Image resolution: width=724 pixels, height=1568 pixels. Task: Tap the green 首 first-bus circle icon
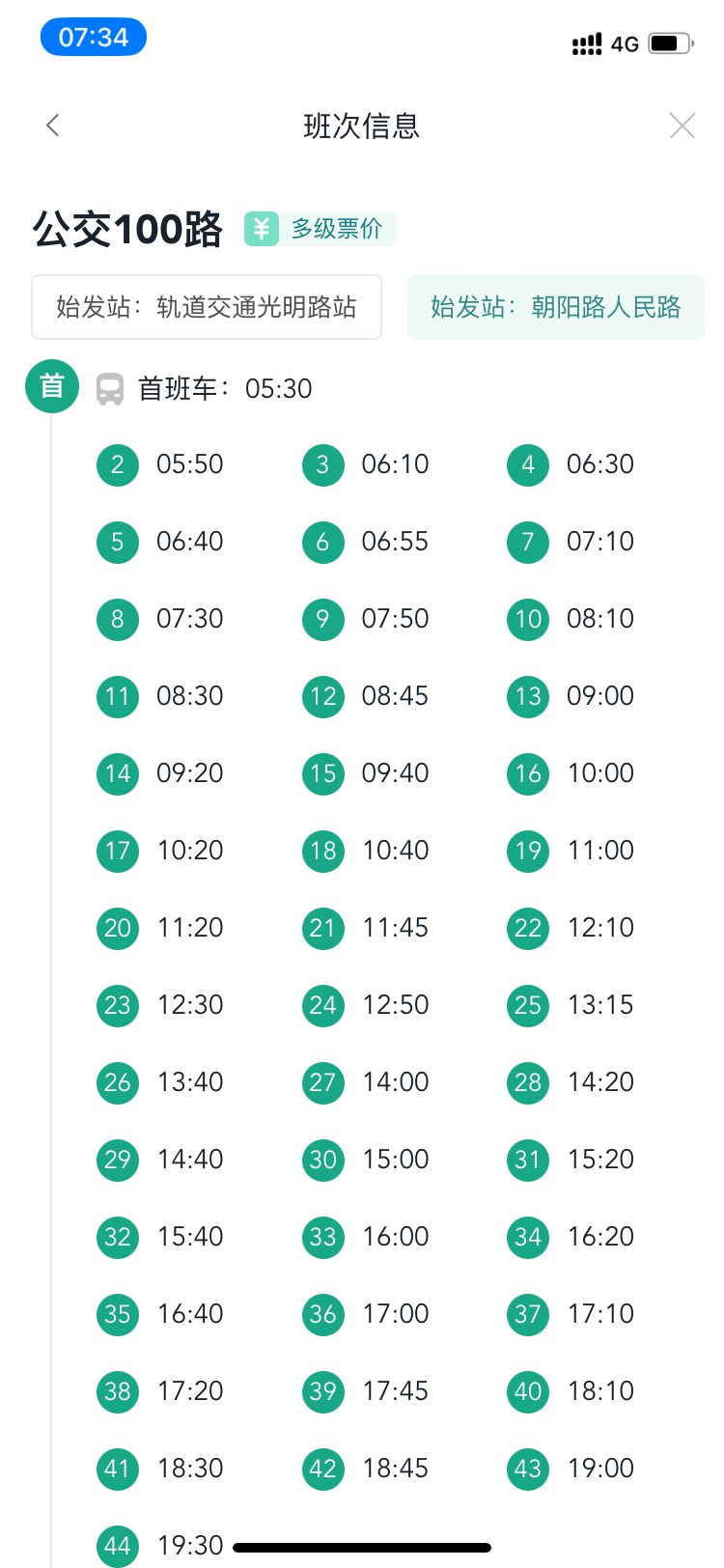(x=51, y=386)
